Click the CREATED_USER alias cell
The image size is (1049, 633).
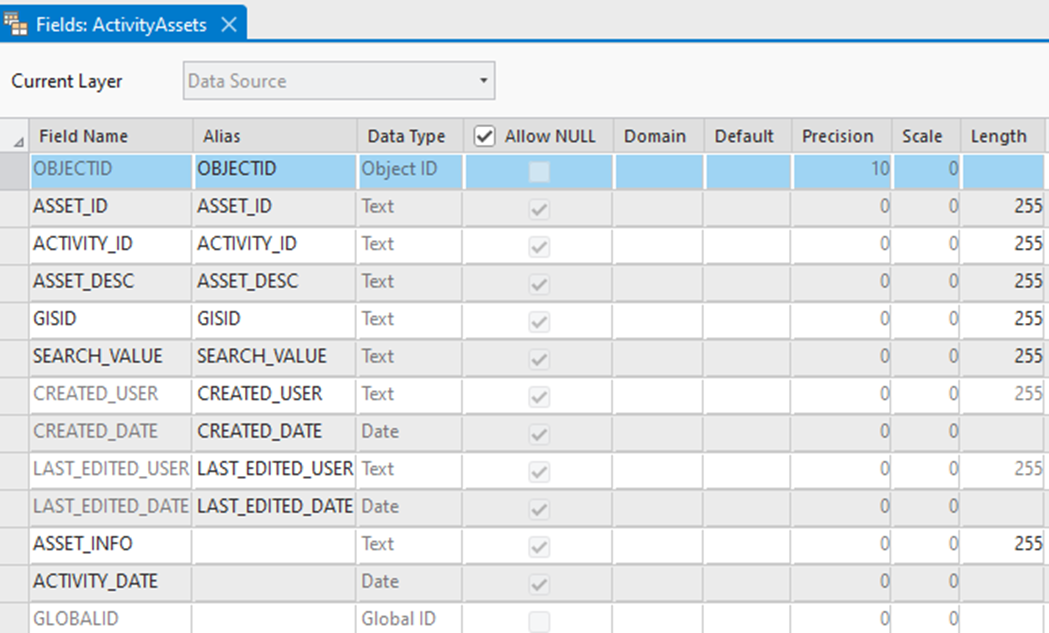click(274, 395)
